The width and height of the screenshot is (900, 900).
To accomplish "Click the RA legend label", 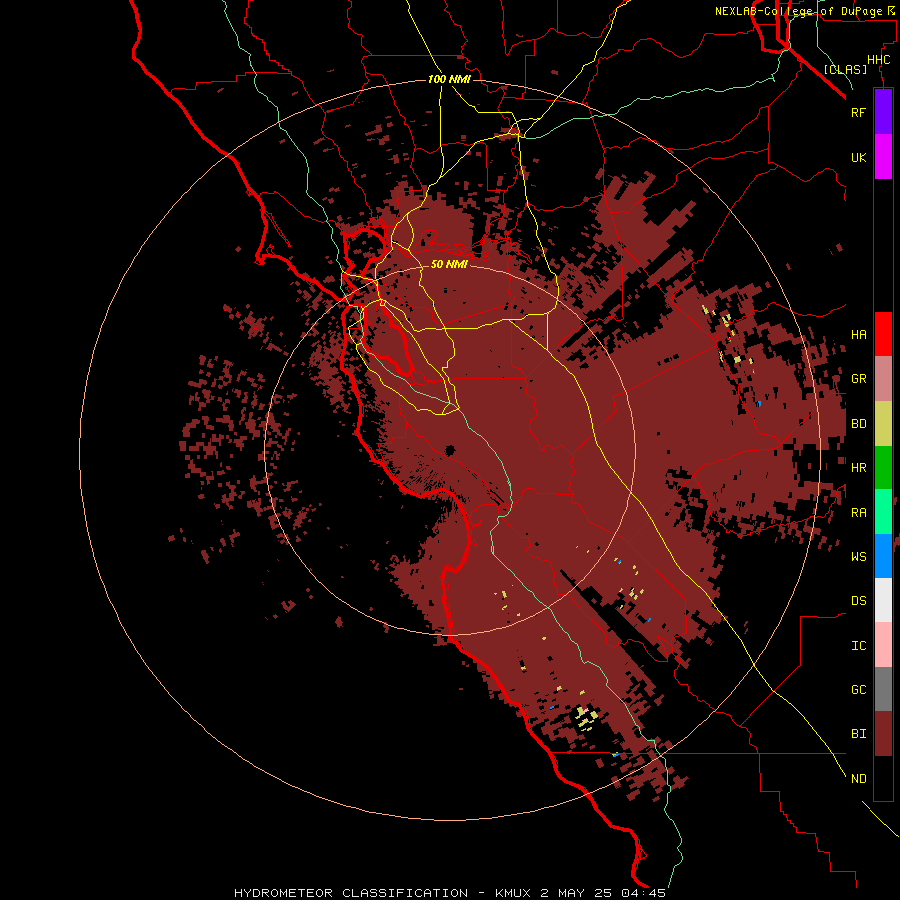I will click(x=858, y=513).
